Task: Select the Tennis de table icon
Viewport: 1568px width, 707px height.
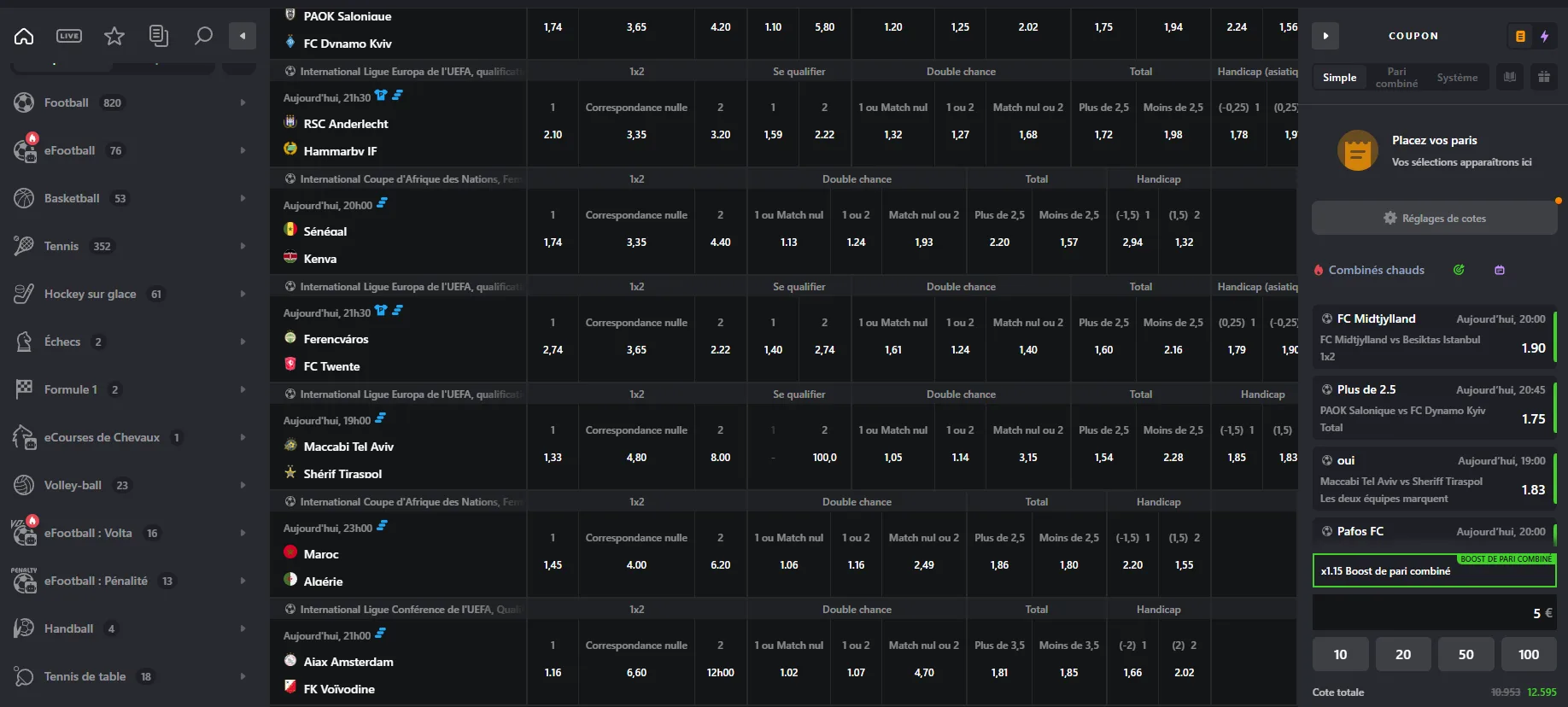Action: 24,676
